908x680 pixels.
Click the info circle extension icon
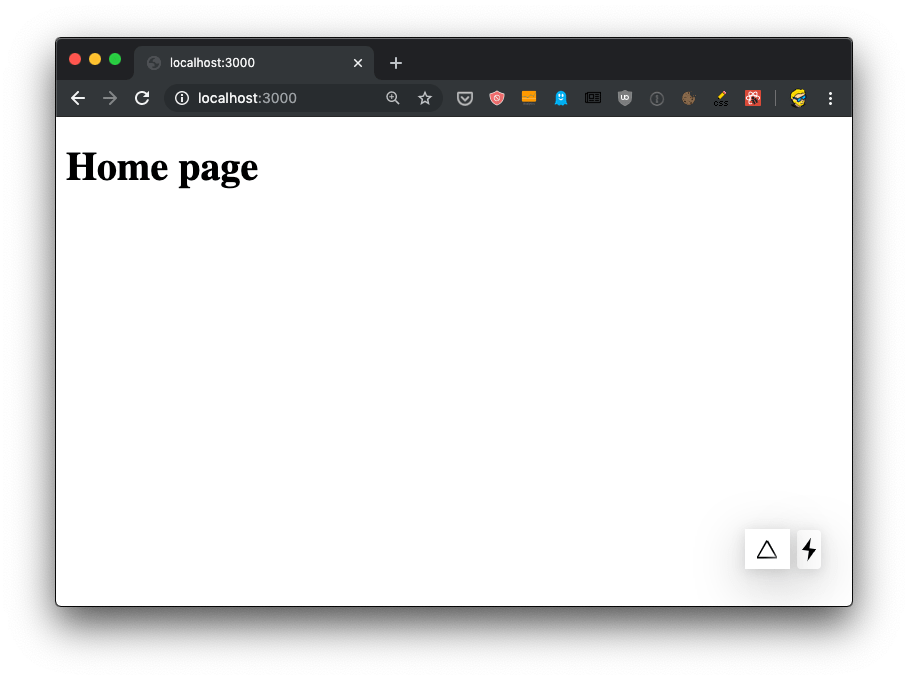656,98
